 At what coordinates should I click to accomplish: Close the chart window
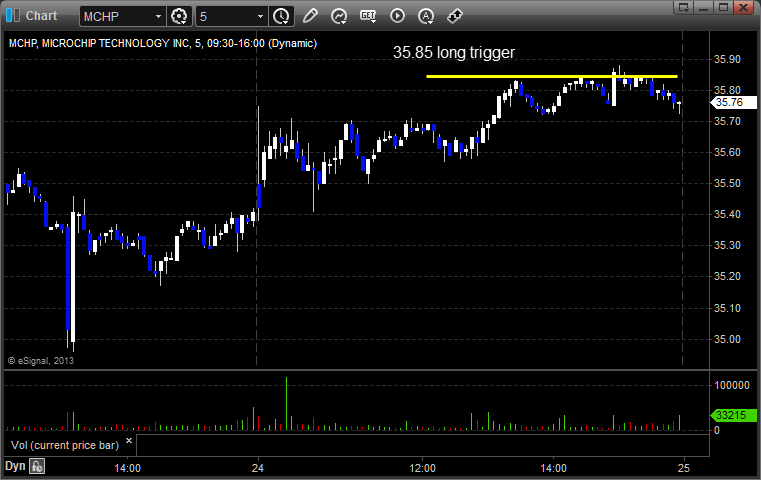click(743, 7)
